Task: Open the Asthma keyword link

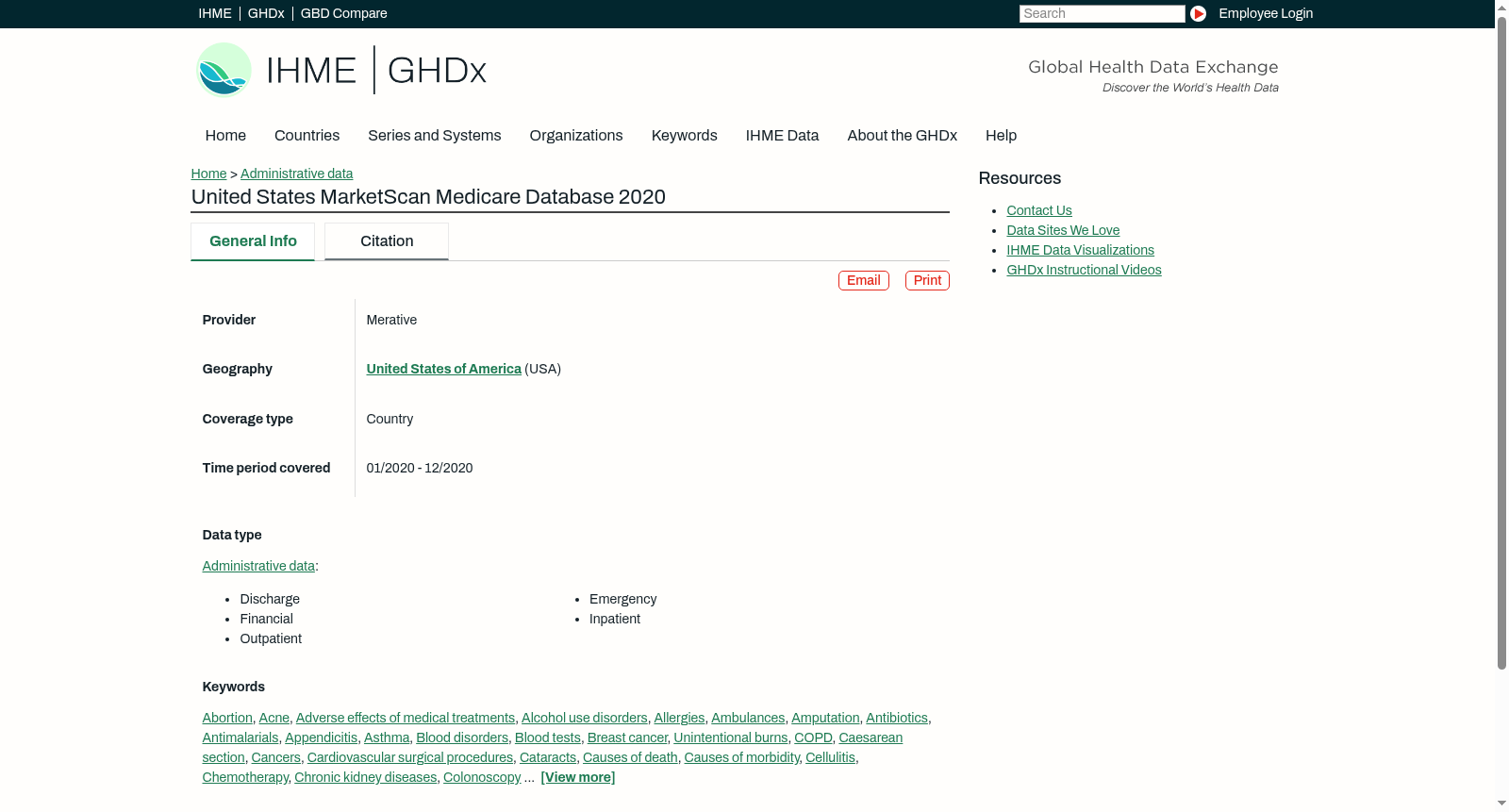Action: coord(387,737)
